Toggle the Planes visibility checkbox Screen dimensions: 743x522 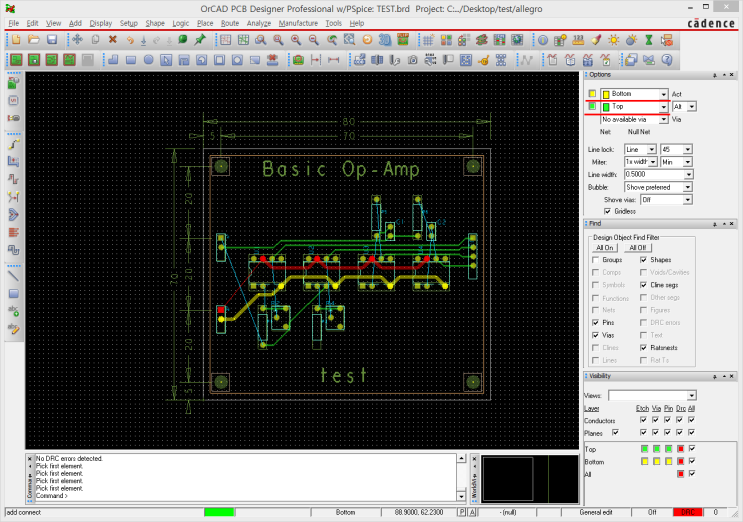[615, 432]
